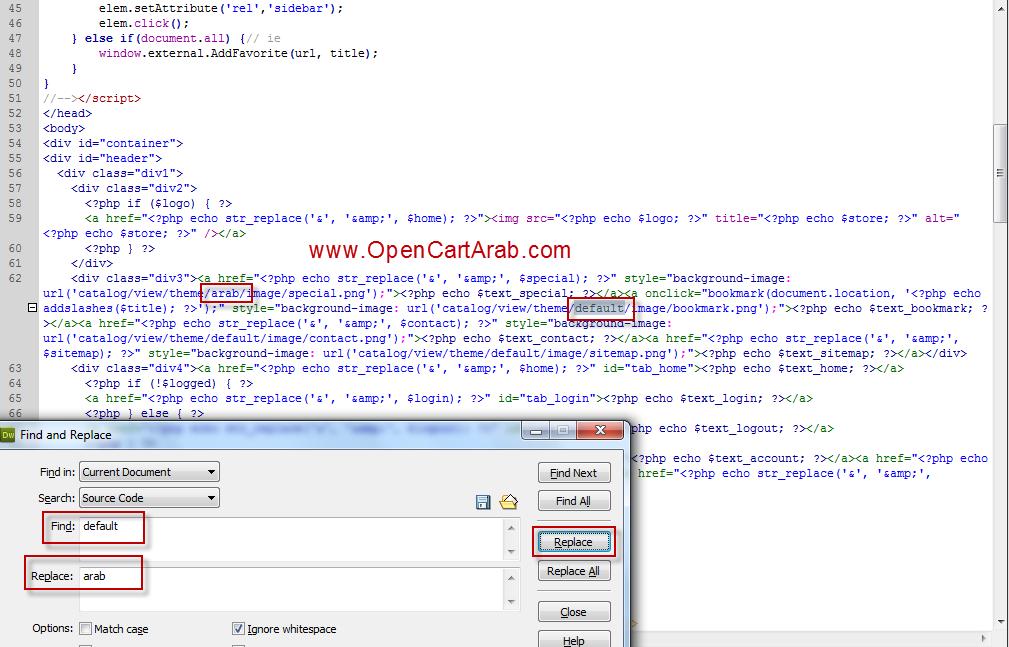Click the "<?php } else { ?>" line
This screenshot has width=1009, height=647.
(x=145, y=414)
